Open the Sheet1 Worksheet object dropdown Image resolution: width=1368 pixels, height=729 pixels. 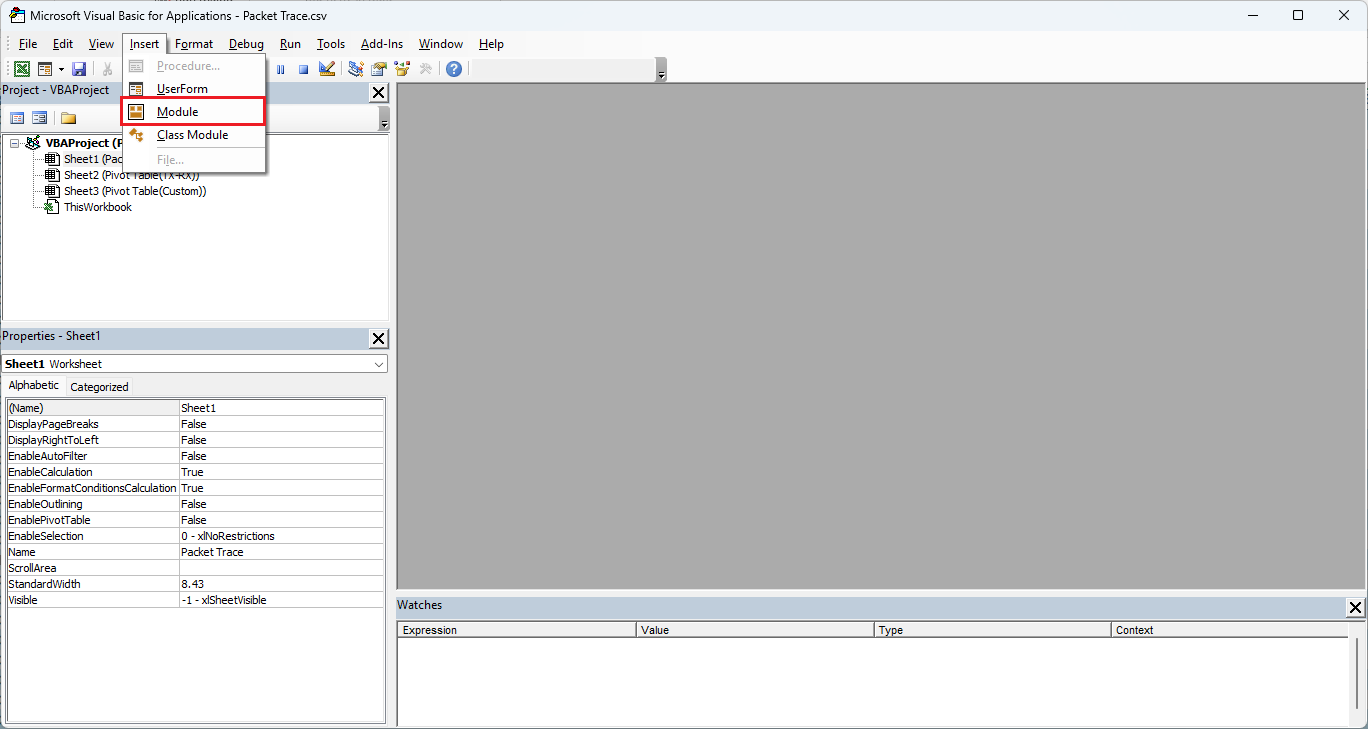(379, 364)
